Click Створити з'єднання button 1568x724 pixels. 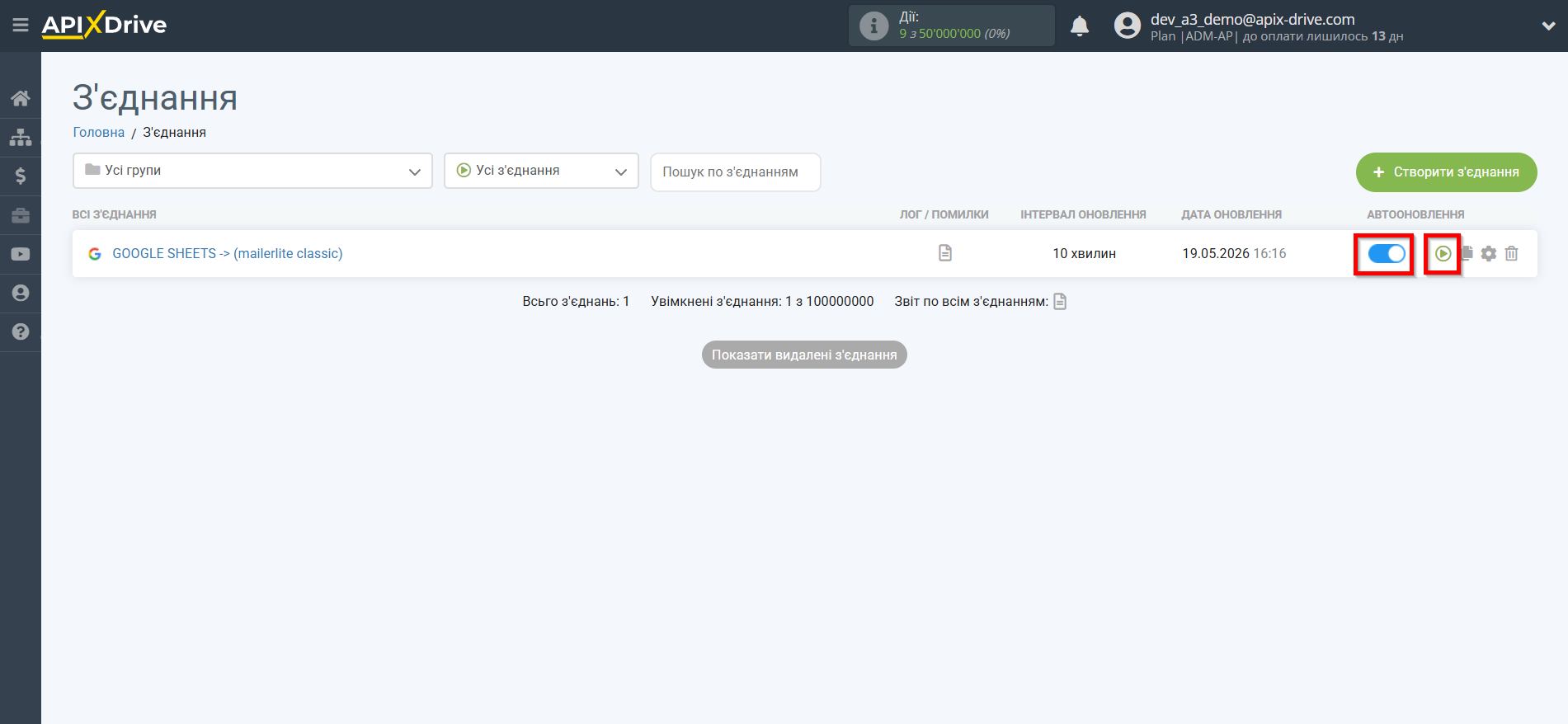[x=1446, y=172]
